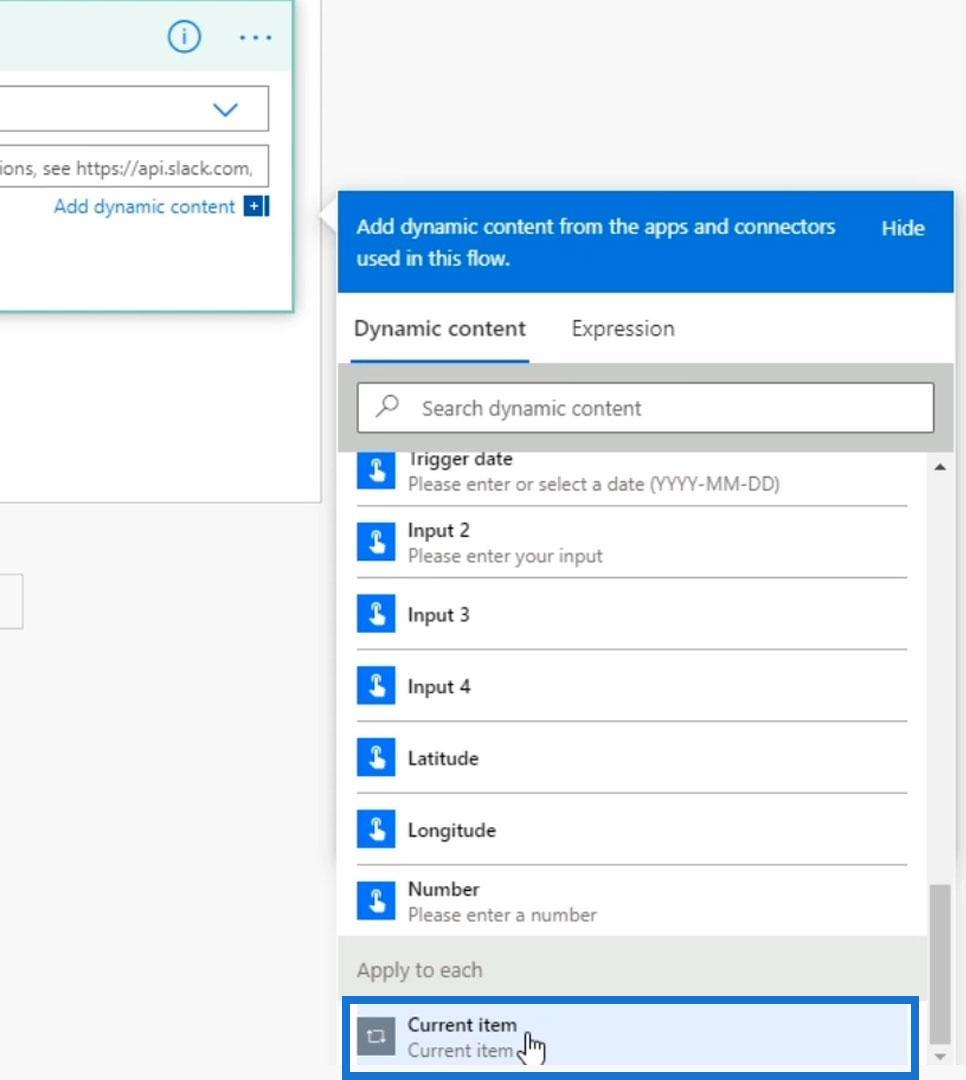Viewport: 966px width, 1080px height.
Task: Insert Latitude dynamic content
Action: (x=632, y=758)
